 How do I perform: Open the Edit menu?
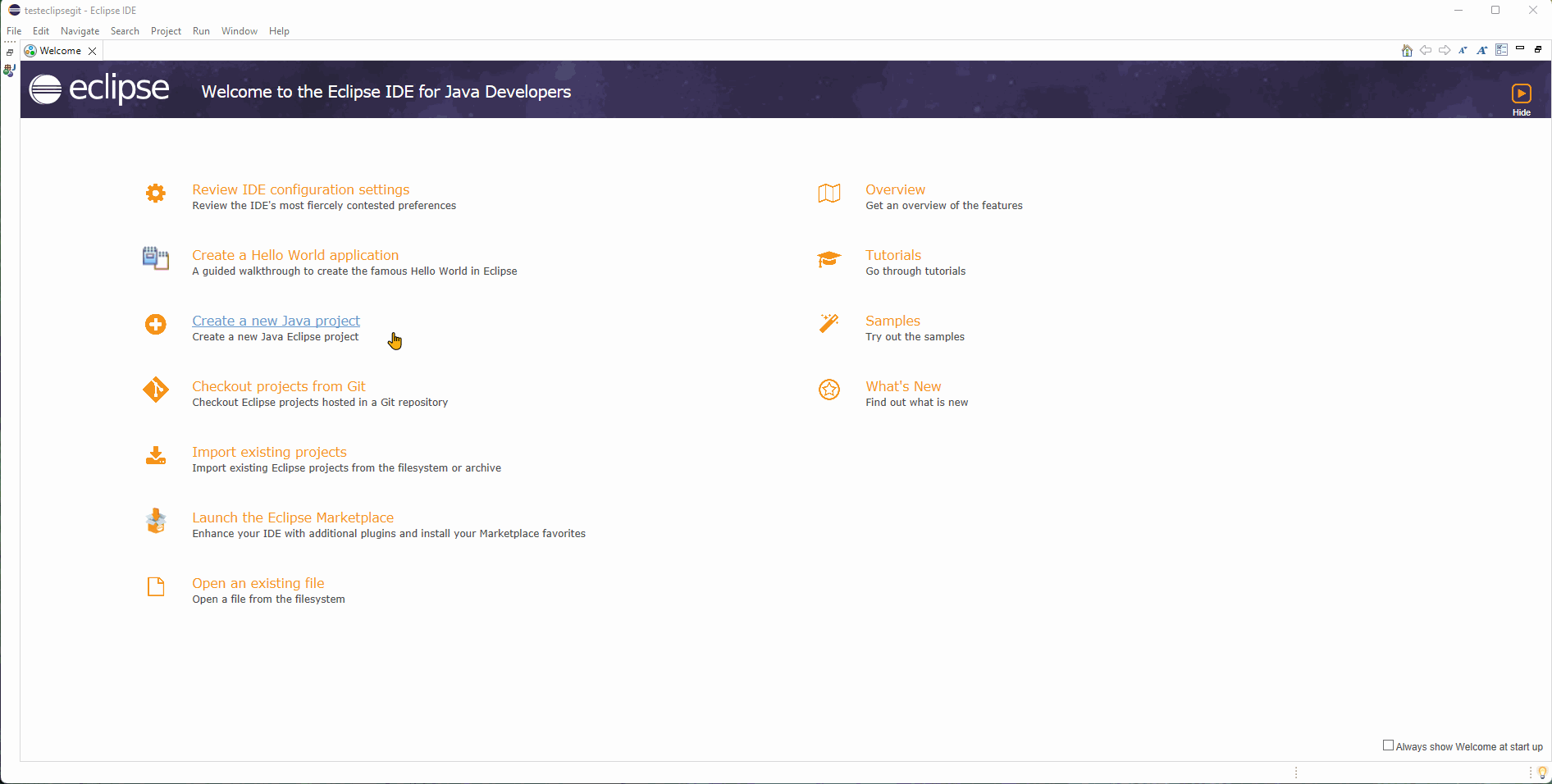(x=41, y=31)
